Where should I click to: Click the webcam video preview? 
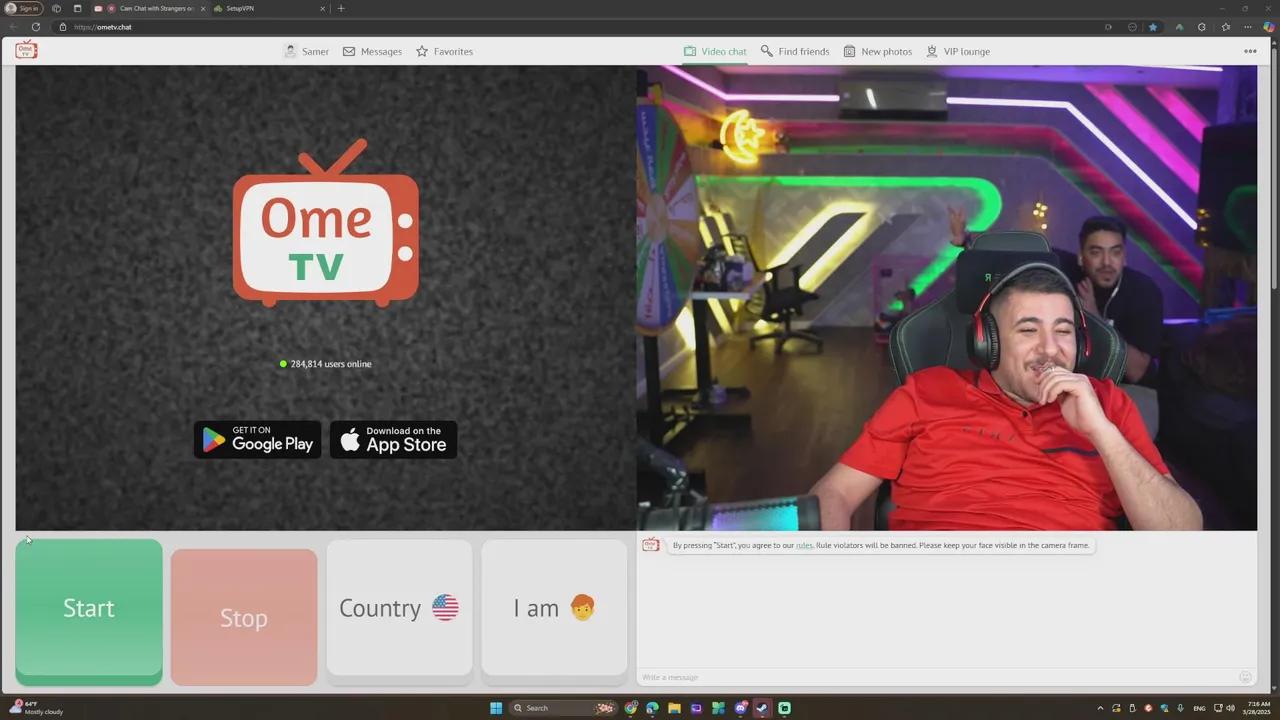point(946,298)
